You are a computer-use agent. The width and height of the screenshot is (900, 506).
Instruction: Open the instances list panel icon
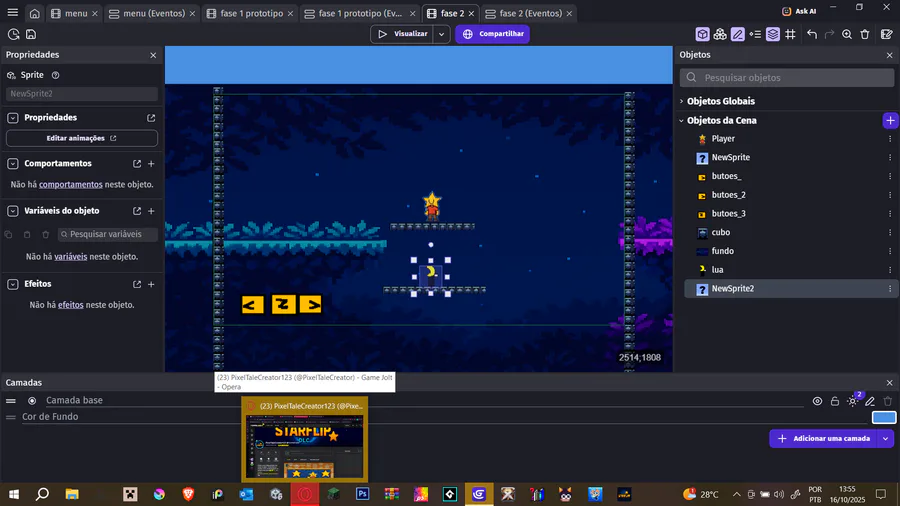click(755, 34)
